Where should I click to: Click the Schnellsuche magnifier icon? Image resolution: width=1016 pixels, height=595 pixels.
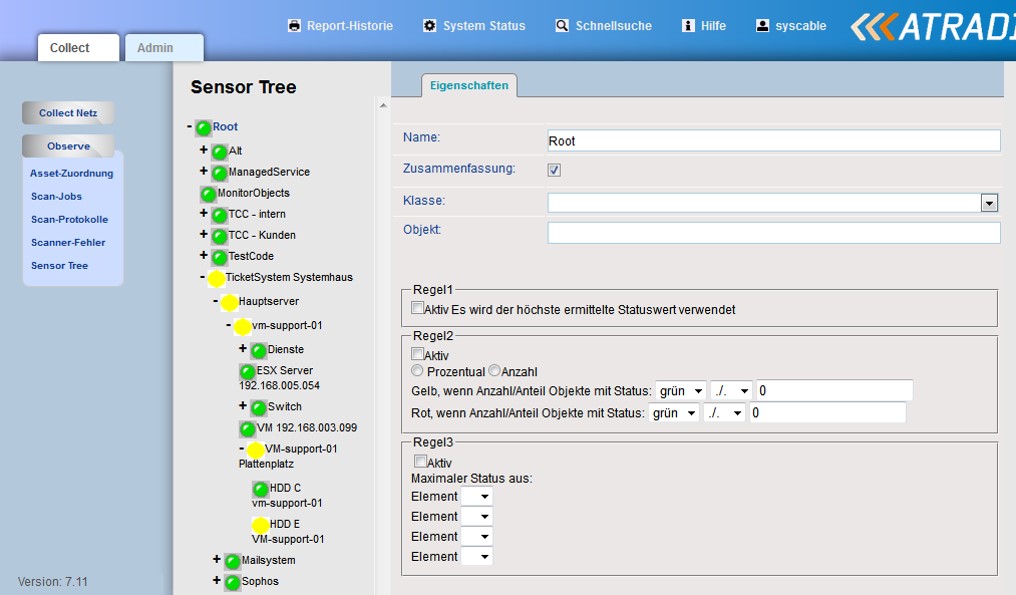(x=562, y=26)
